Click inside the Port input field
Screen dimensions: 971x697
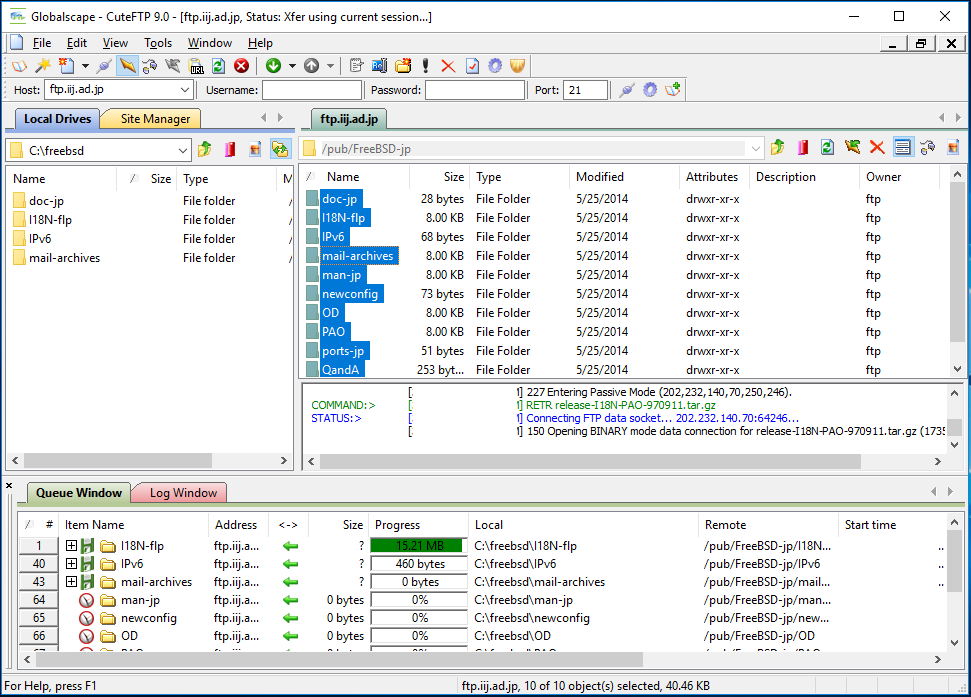(x=585, y=89)
